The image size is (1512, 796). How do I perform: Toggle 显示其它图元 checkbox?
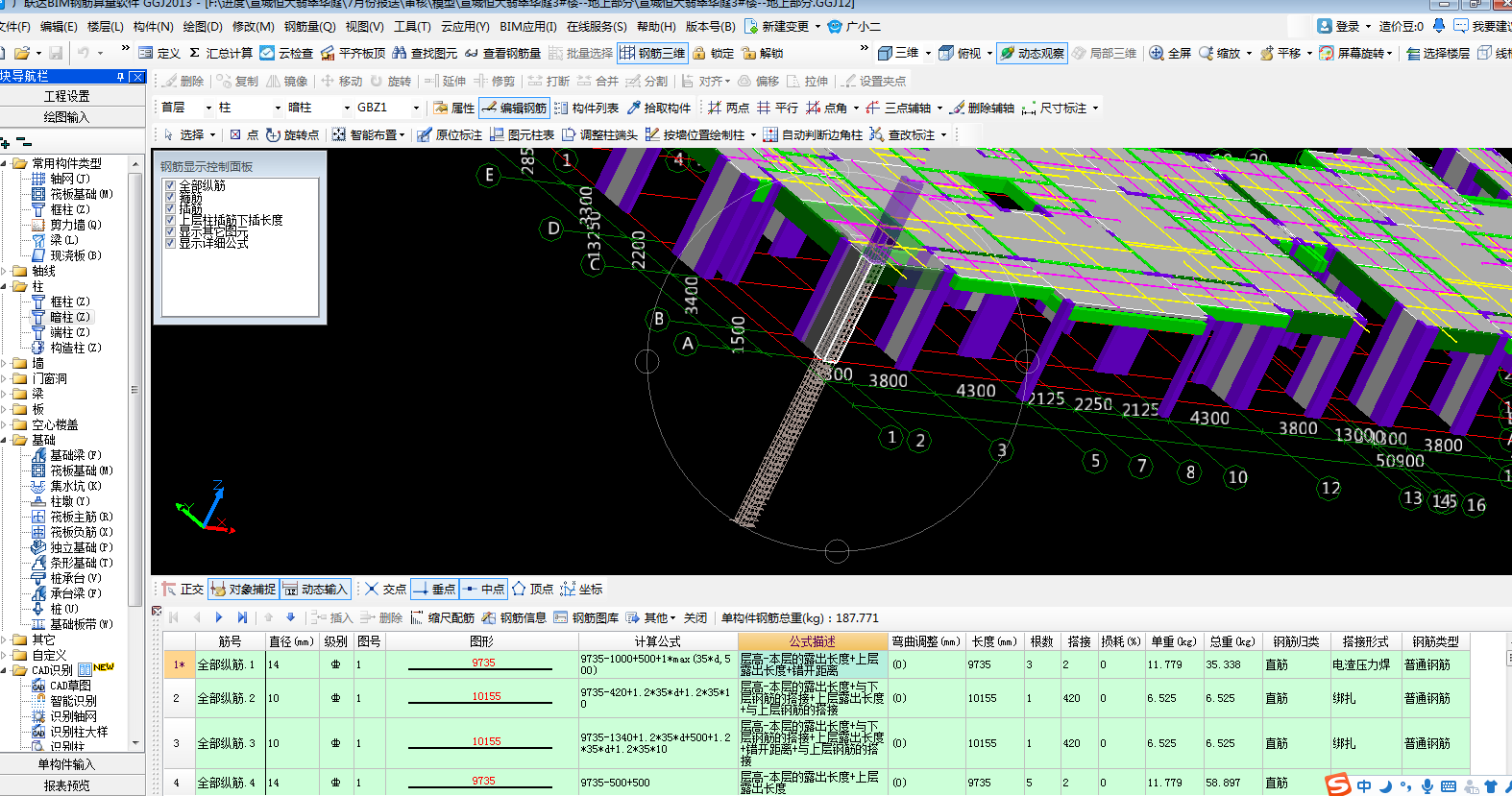click(170, 231)
